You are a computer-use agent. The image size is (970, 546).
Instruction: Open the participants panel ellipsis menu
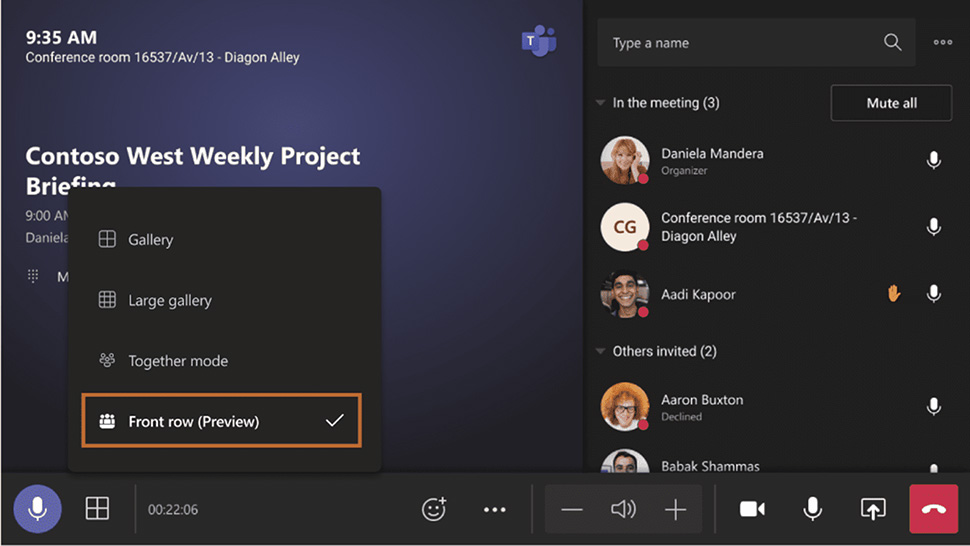pos(943,42)
